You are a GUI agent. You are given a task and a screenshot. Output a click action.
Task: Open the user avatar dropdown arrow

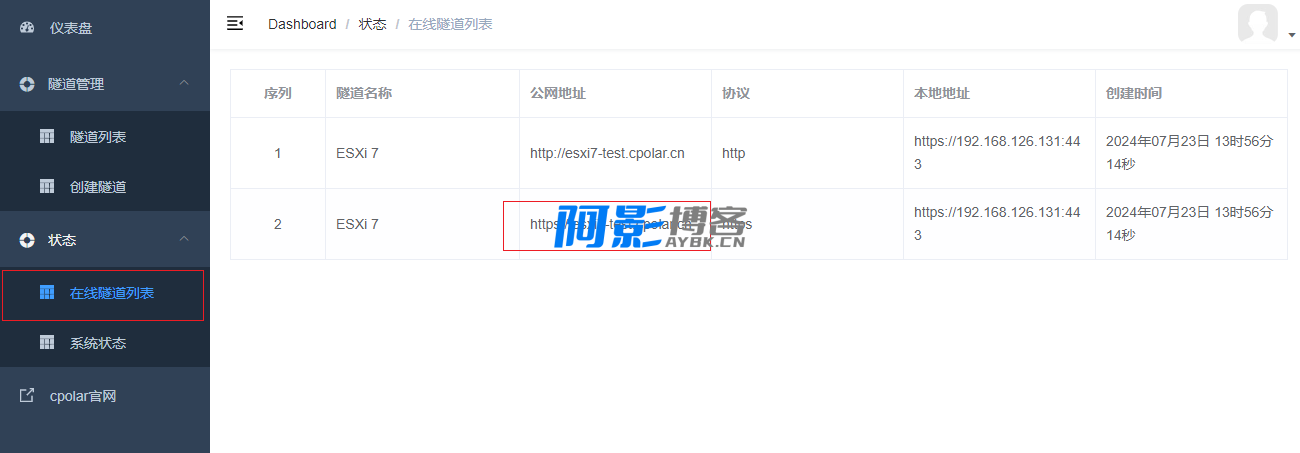[1291, 34]
